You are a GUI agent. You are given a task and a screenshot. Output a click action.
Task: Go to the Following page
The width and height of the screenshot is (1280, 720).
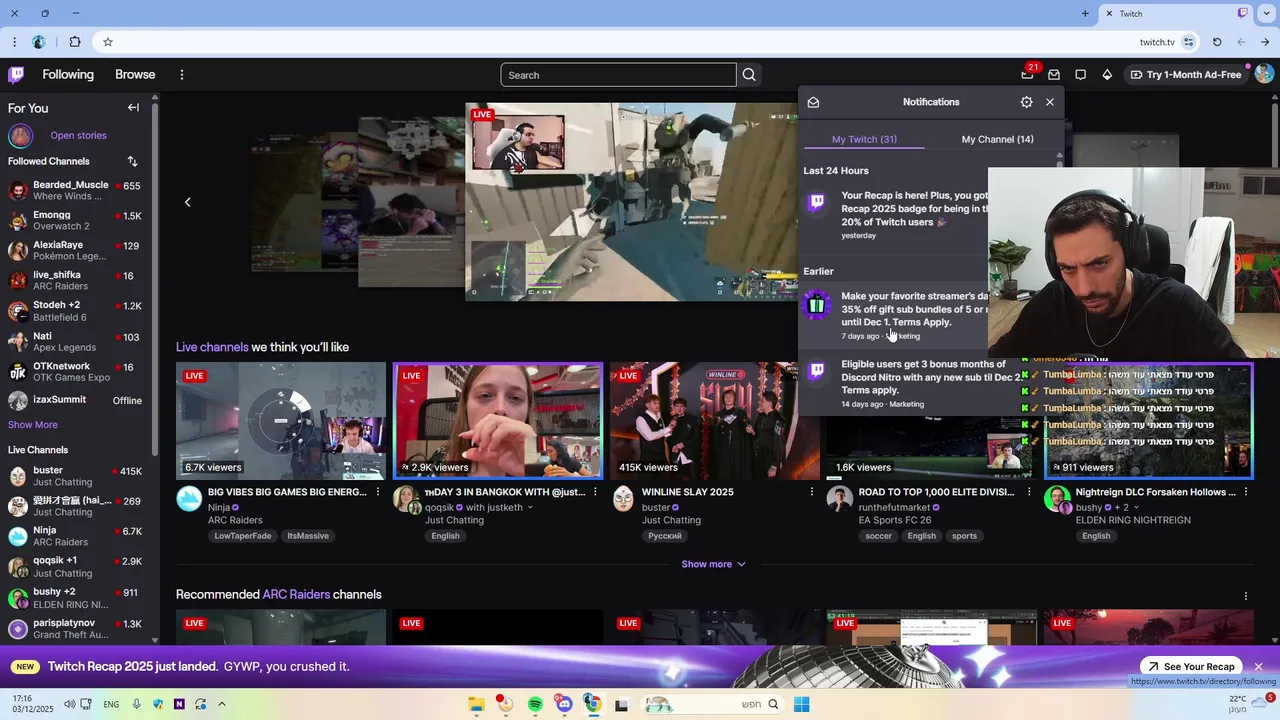click(x=68, y=75)
